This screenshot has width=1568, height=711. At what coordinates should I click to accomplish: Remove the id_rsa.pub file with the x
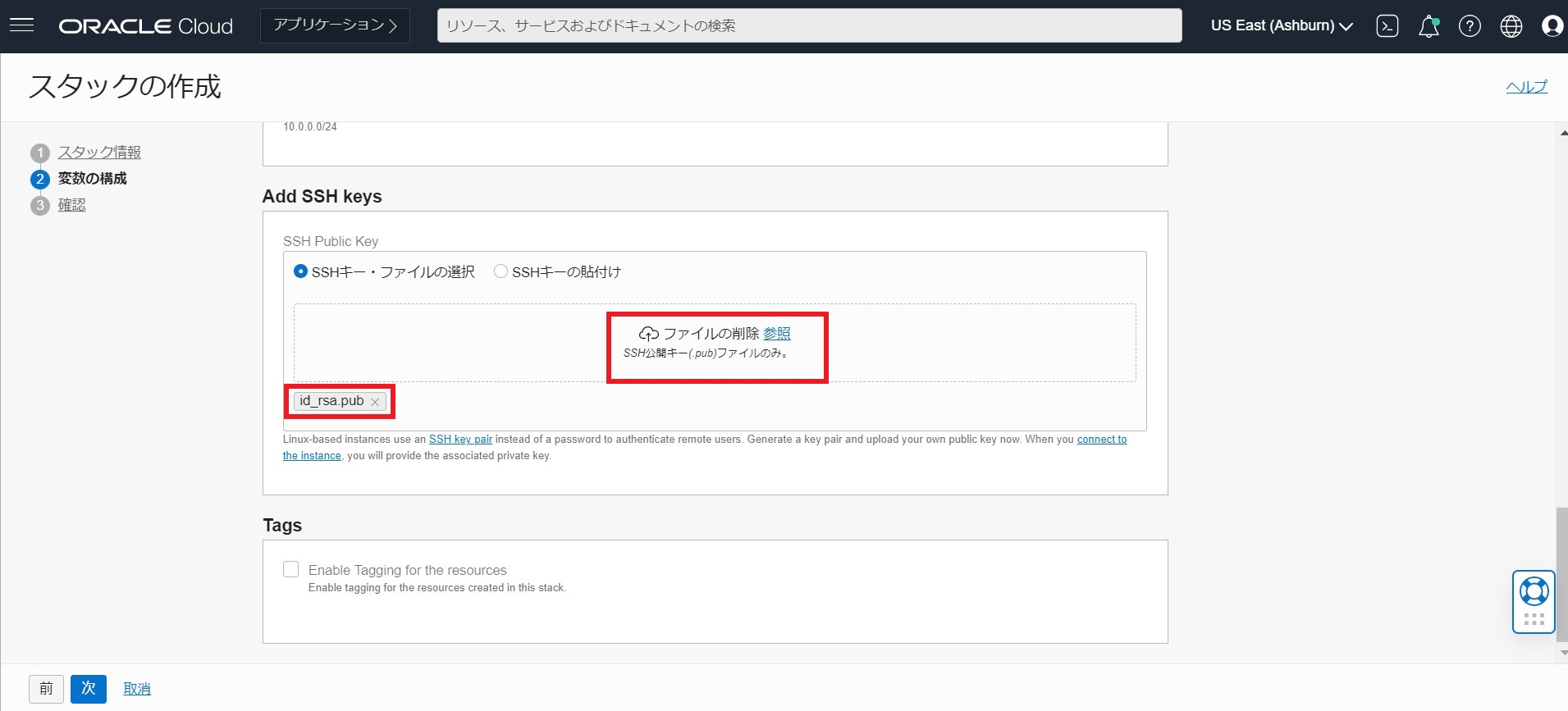pyautogui.click(x=375, y=402)
